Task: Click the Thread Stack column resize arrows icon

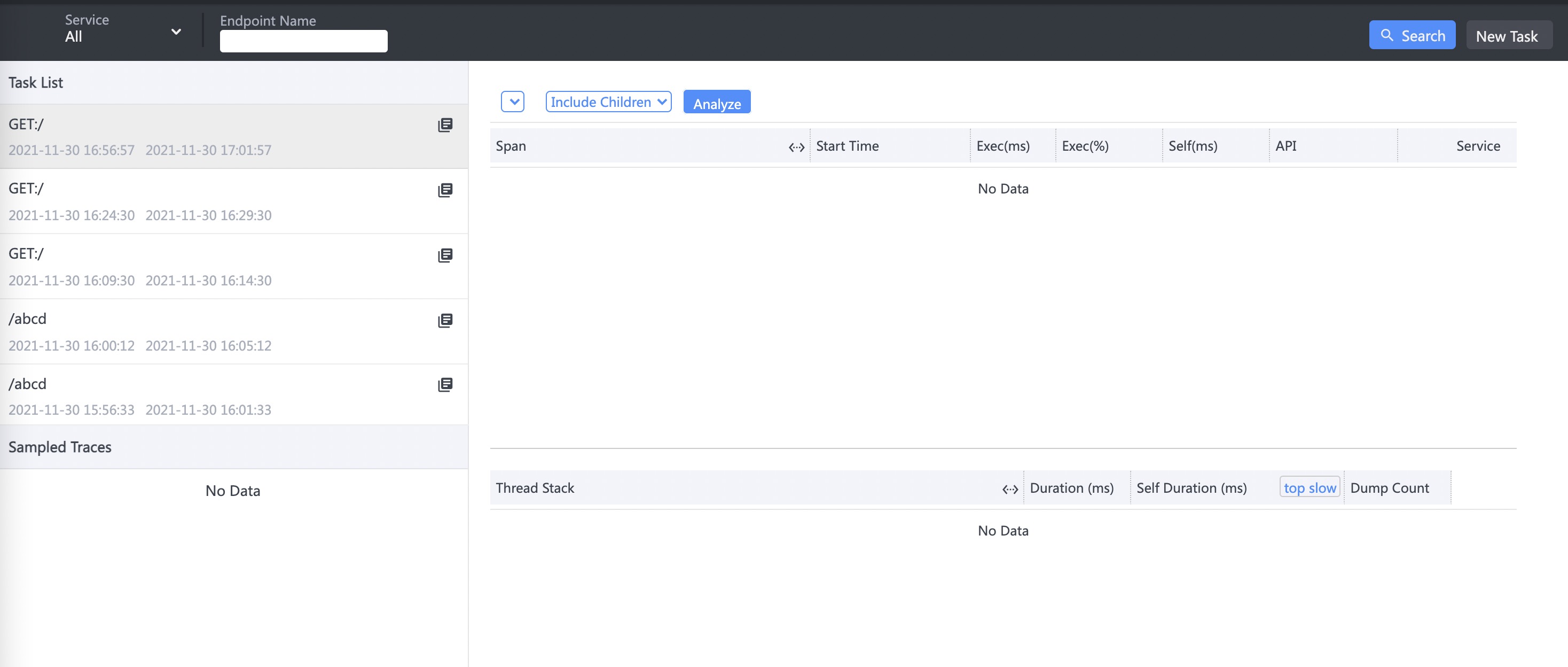Action: [x=1010, y=488]
